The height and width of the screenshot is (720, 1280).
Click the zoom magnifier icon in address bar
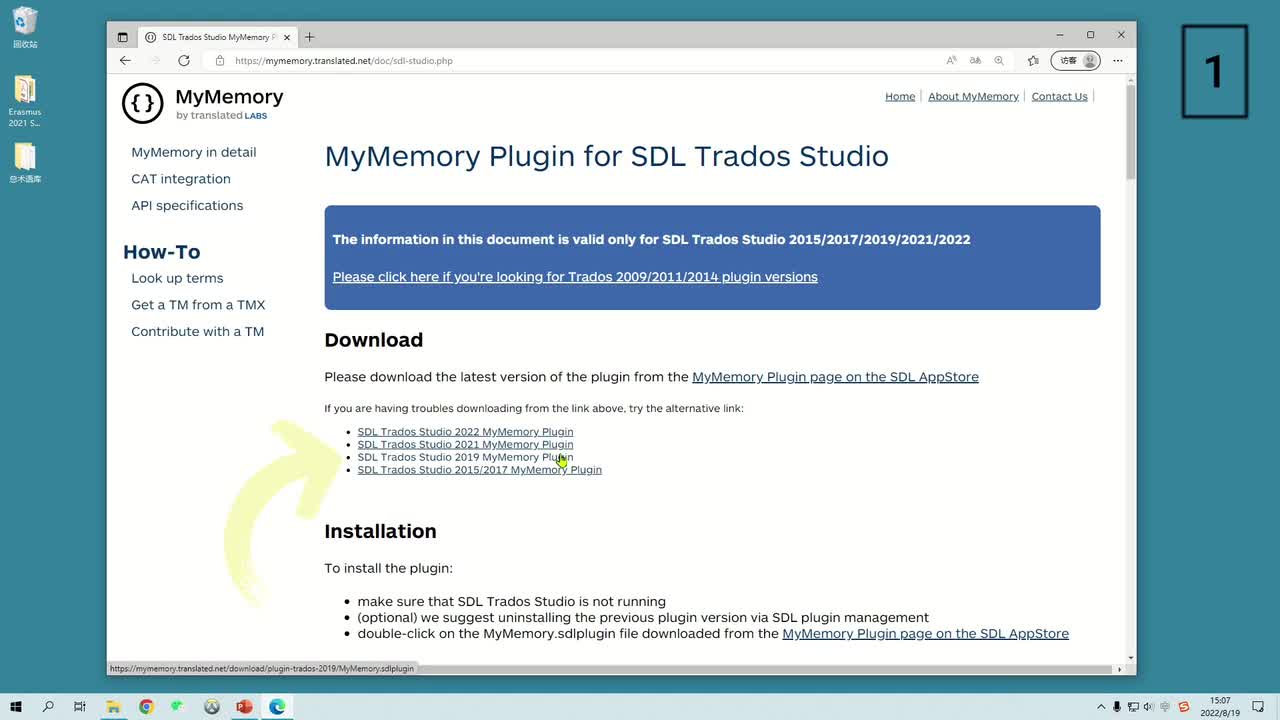coord(998,61)
